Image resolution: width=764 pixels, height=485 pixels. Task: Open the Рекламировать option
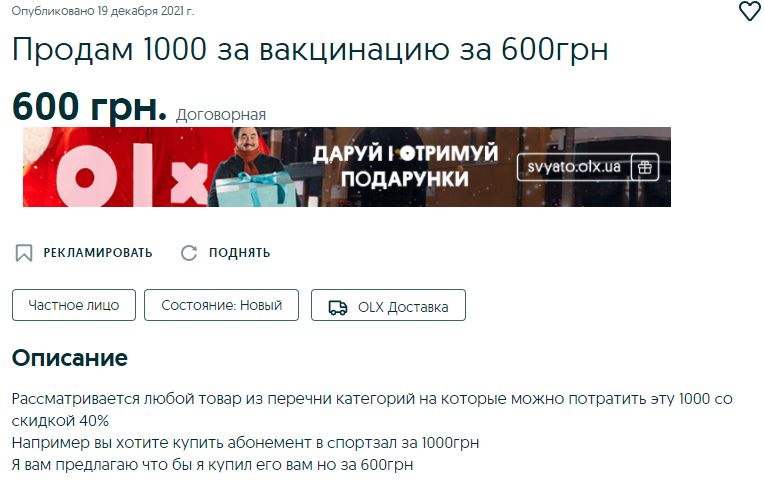(x=98, y=252)
